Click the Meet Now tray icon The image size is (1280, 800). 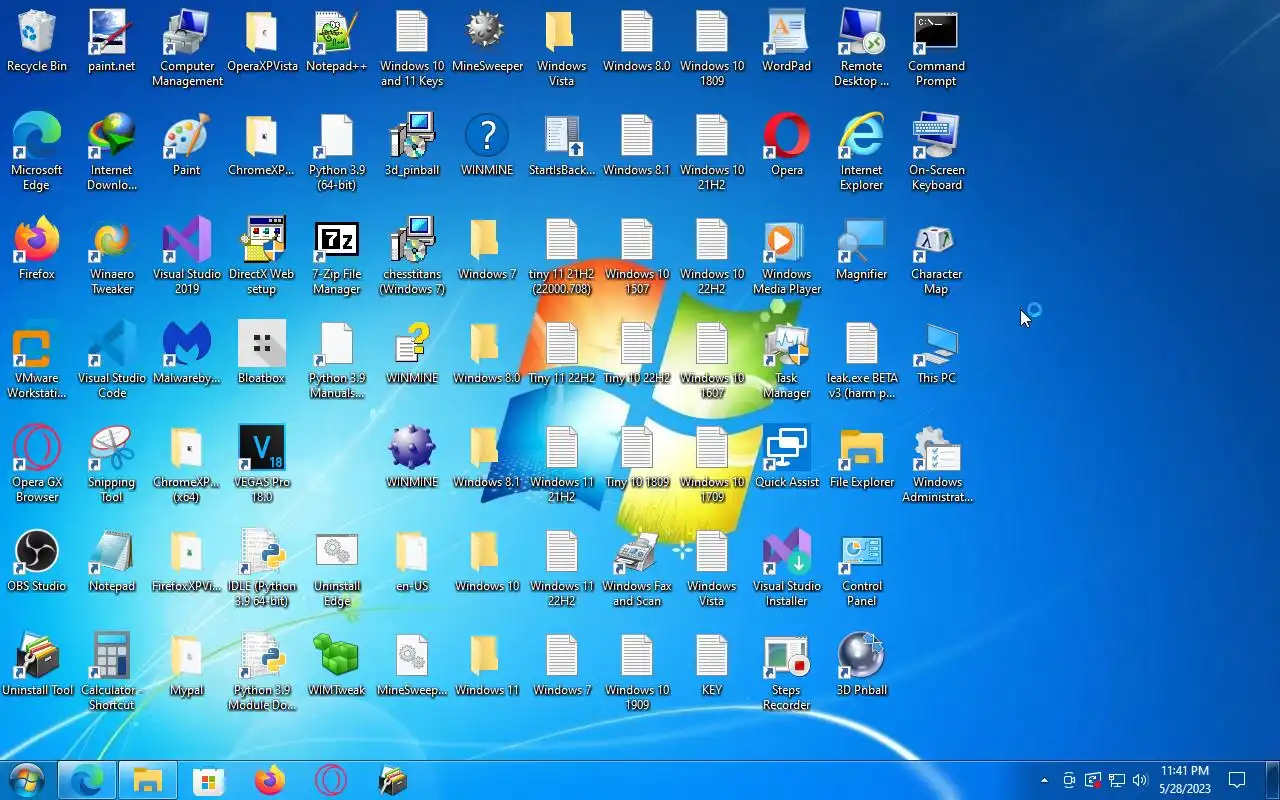pos(1069,780)
